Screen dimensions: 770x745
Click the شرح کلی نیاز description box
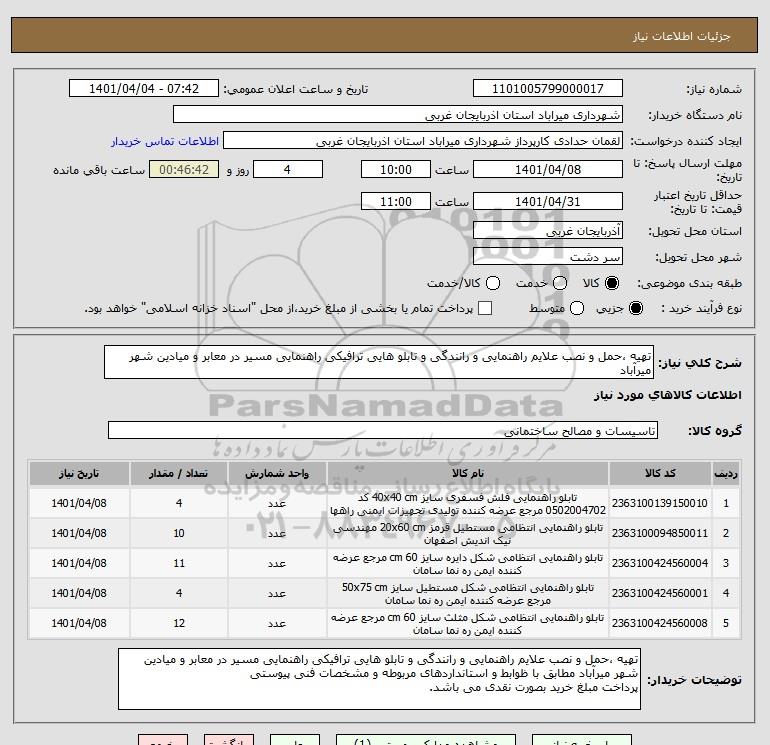[x=379, y=363]
